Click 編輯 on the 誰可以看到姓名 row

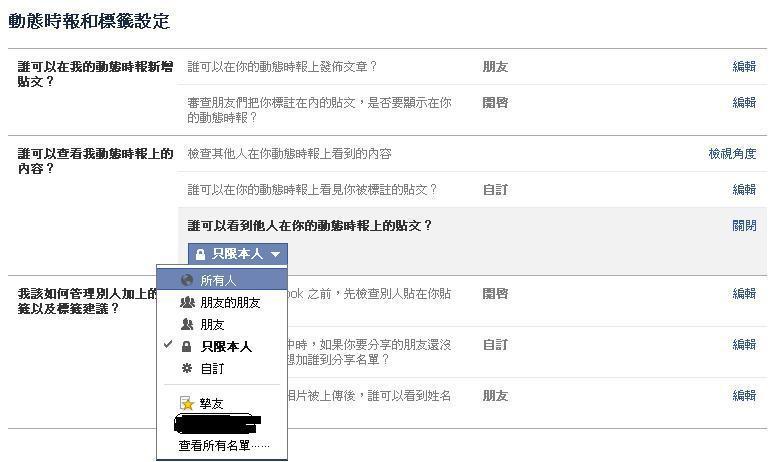point(744,396)
